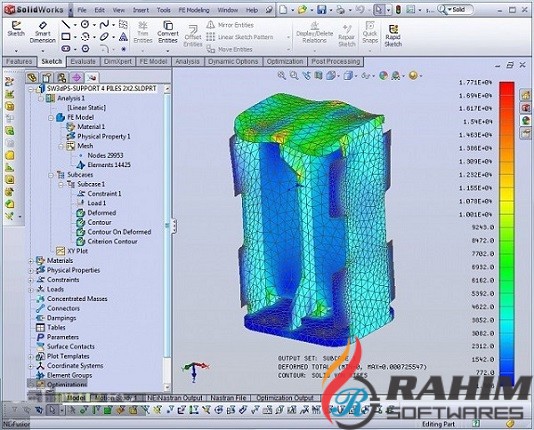Viewport: 534px width, 430px height.
Task: Select Load 1 in the tree
Action: 91,203
